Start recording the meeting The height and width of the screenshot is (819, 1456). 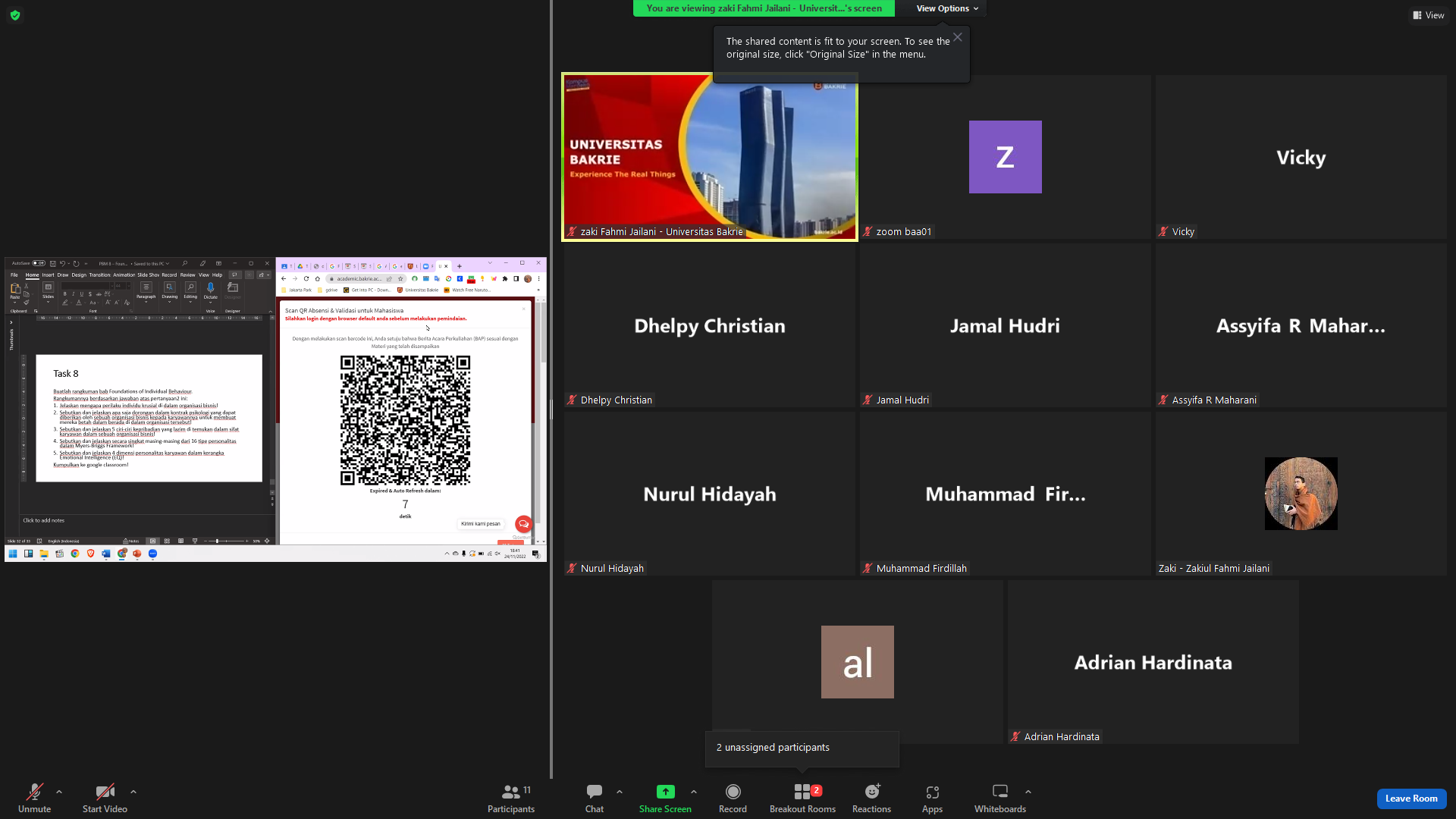pyautogui.click(x=733, y=799)
